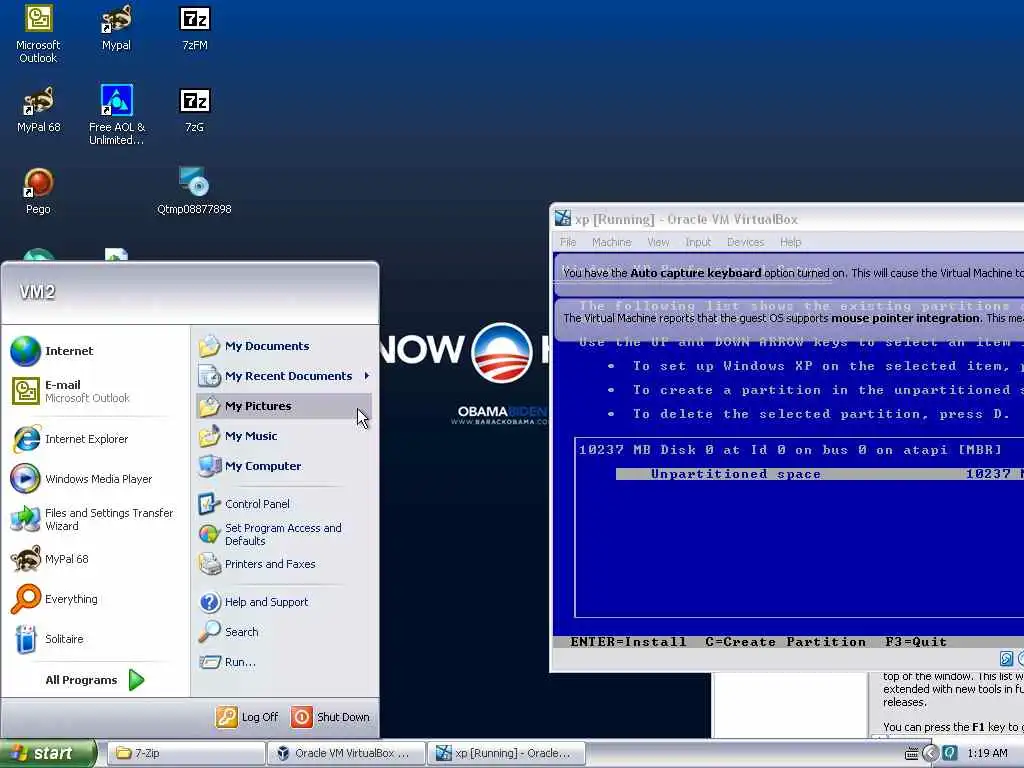Expand All Programs list

click(x=95, y=680)
